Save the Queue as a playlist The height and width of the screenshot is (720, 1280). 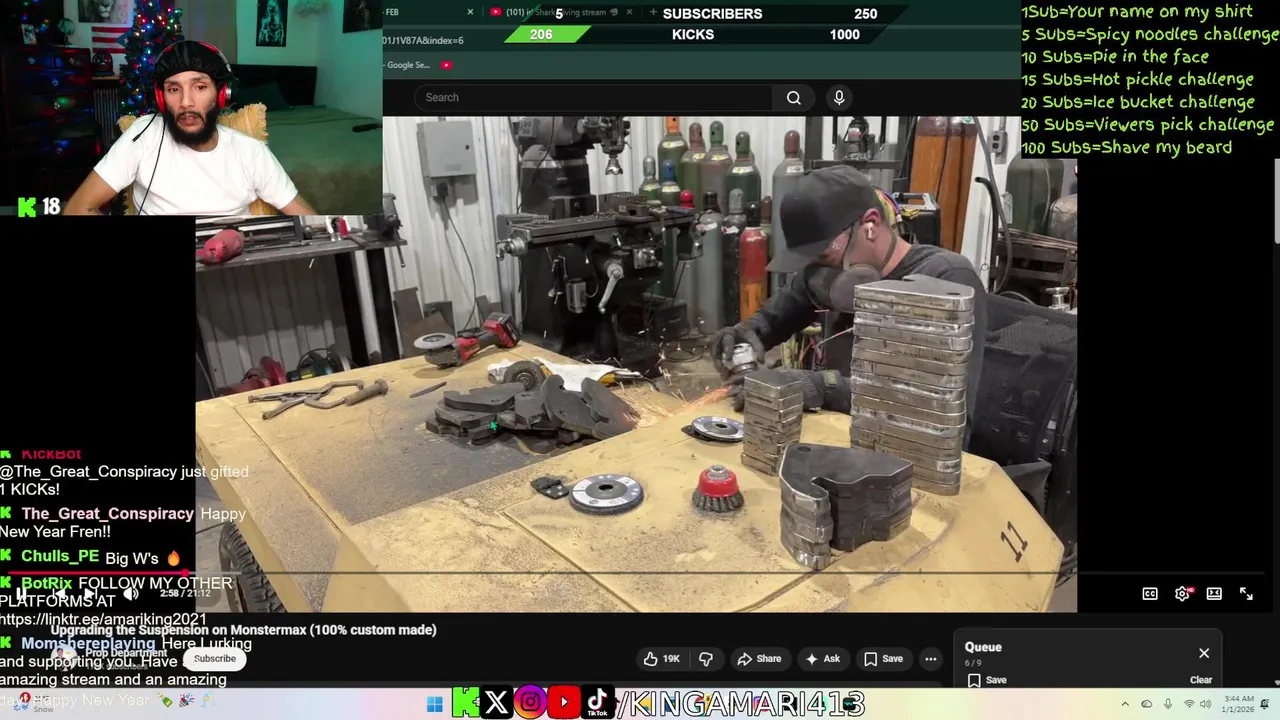coord(986,680)
